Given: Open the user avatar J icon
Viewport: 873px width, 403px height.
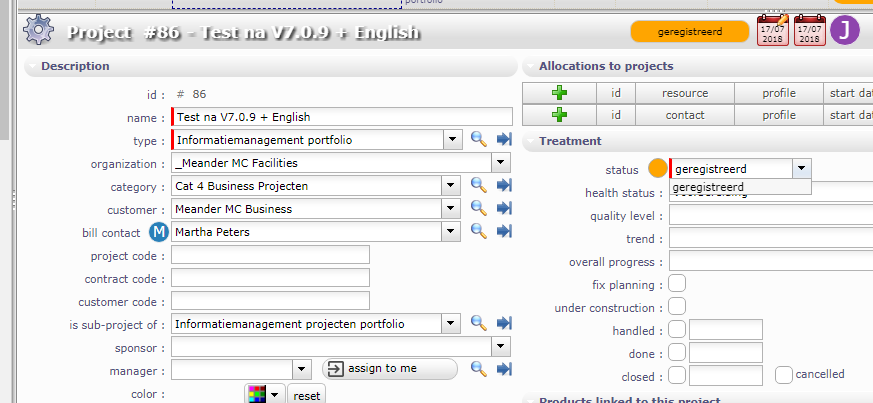Looking at the screenshot, I should (845, 30).
